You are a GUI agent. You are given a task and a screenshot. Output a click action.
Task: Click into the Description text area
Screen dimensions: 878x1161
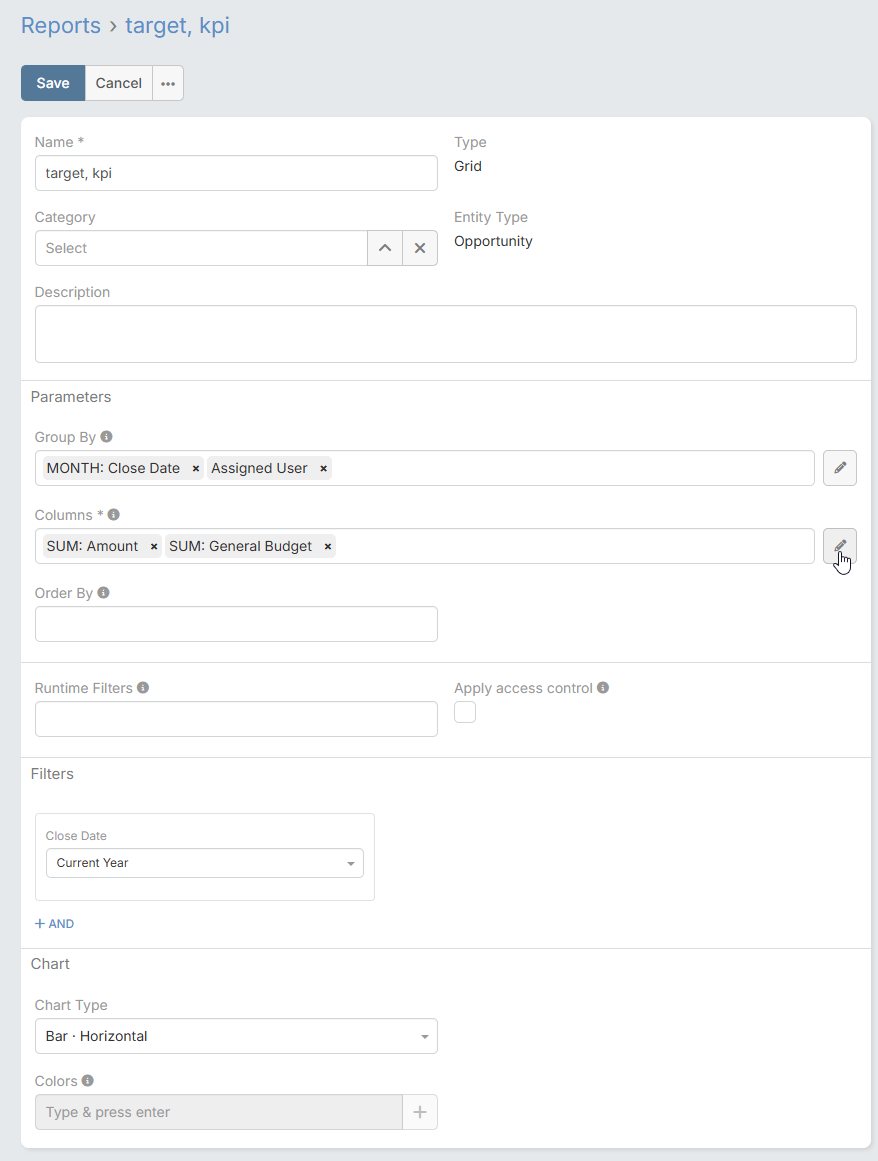(x=445, y=334)
